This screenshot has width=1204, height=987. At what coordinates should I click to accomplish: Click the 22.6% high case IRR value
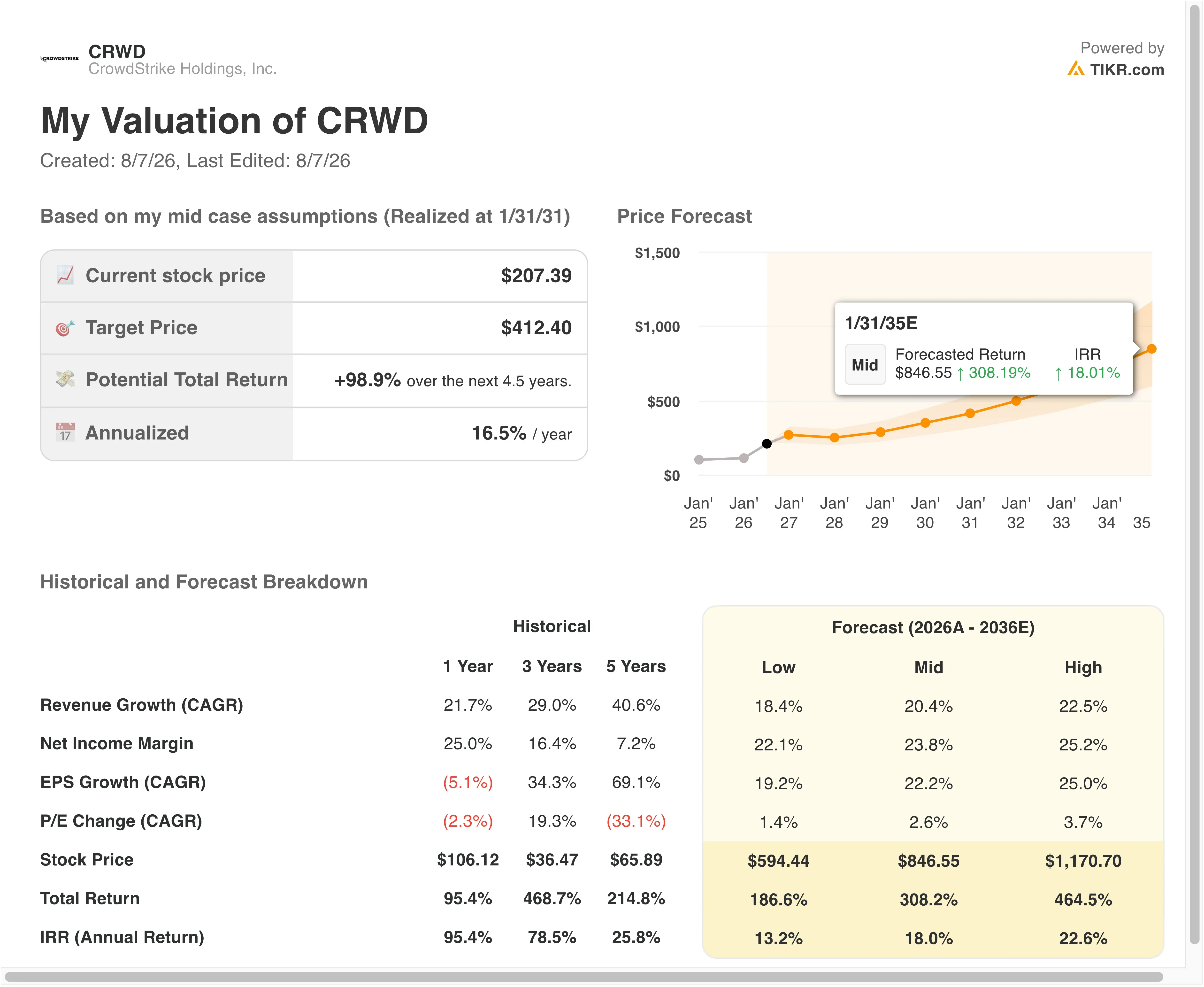tap(1083, 938)
